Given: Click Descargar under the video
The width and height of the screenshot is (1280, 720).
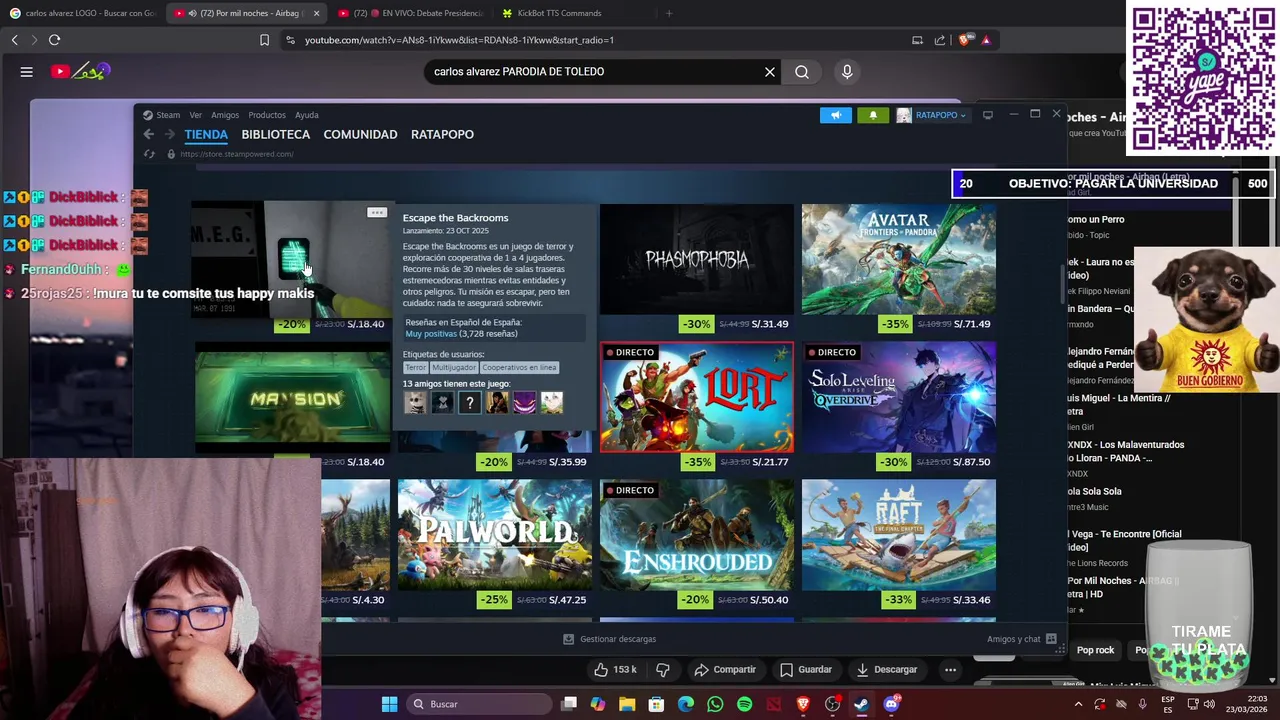Looking at the screenshot, I should (x=887, y=669).
